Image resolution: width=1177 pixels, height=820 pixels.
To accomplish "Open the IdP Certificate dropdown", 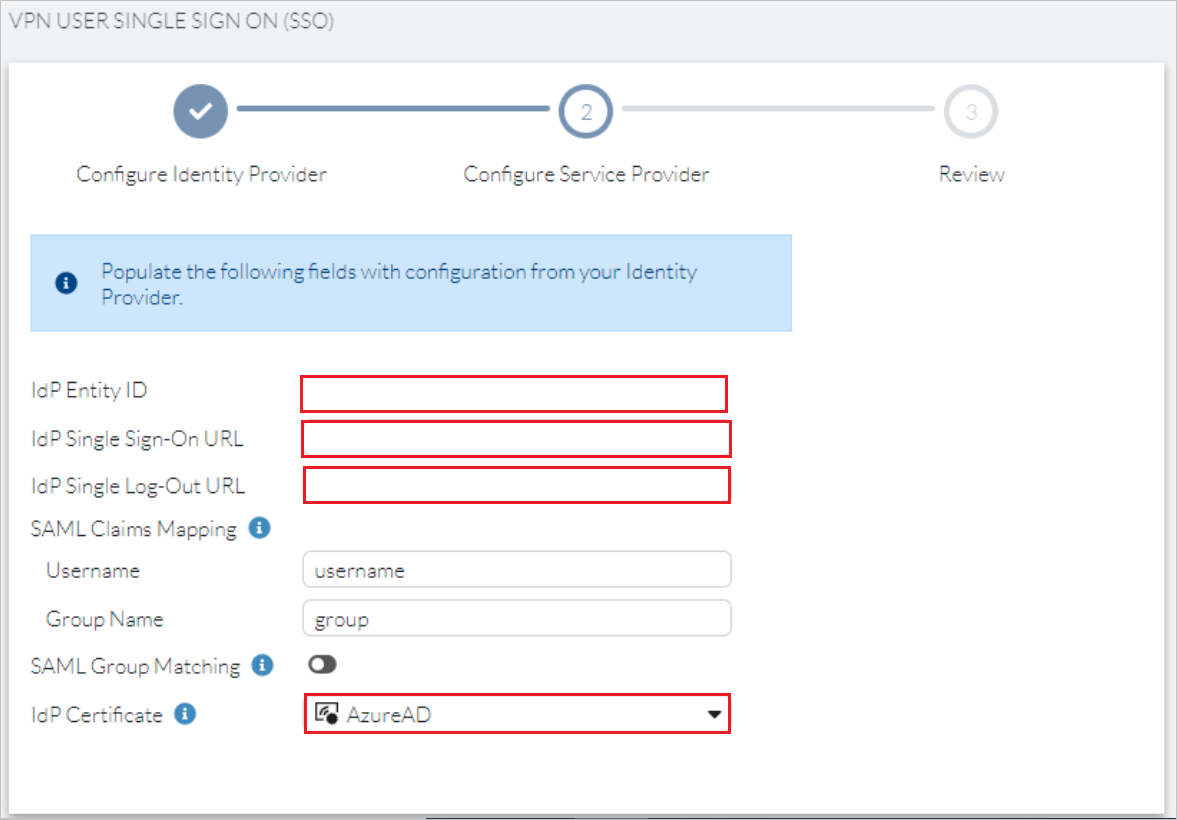I will (x=515, y=714).
